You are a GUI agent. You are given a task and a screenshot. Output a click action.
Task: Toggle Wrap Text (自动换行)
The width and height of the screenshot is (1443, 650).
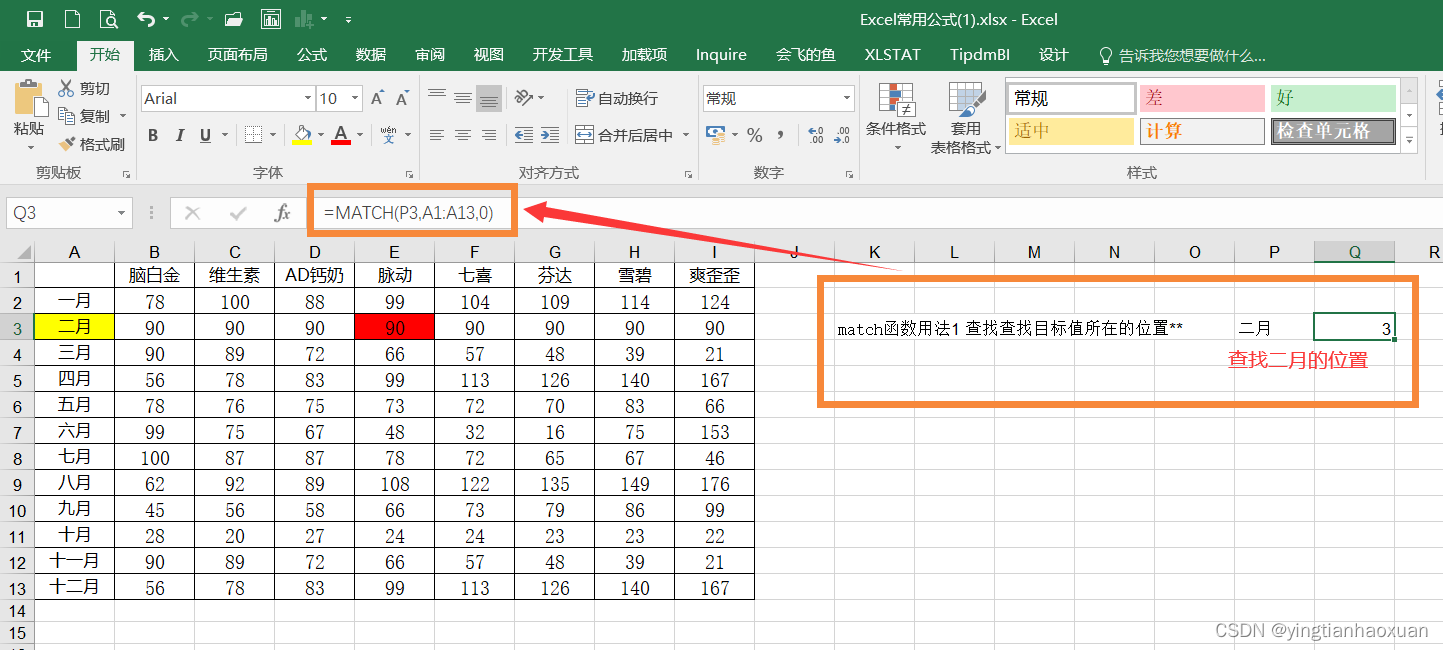[x=617, y=98]
